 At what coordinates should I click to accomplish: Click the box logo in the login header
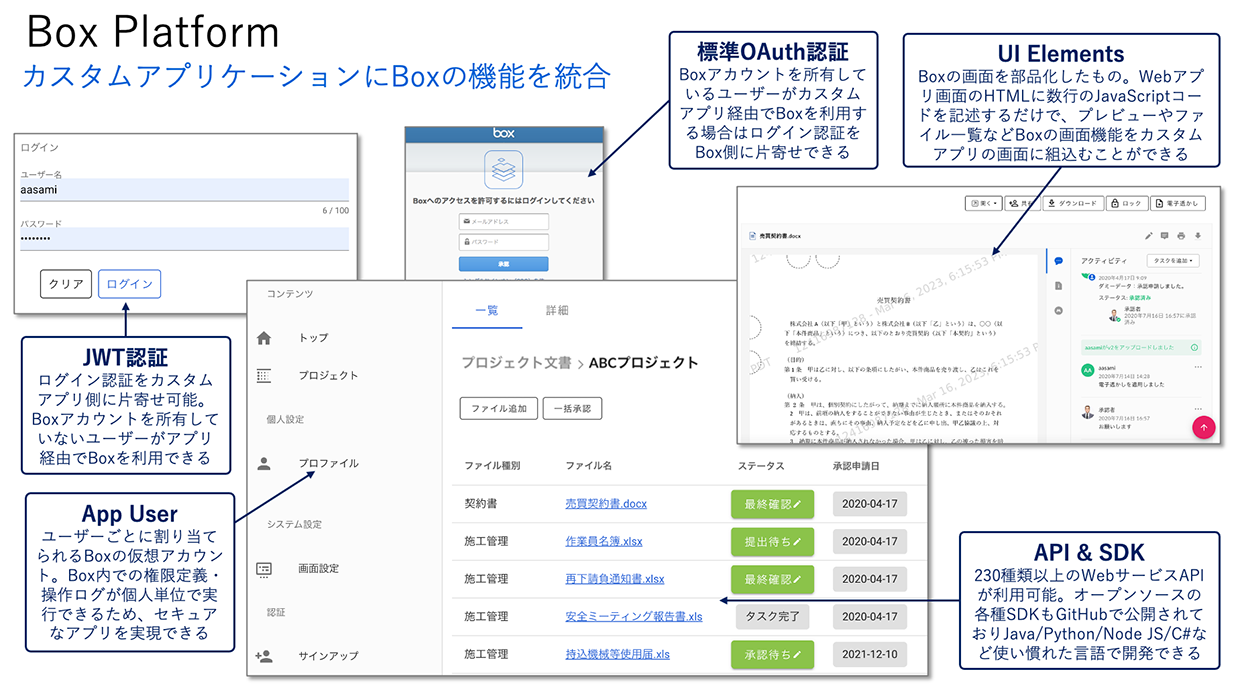pos(503,133)
